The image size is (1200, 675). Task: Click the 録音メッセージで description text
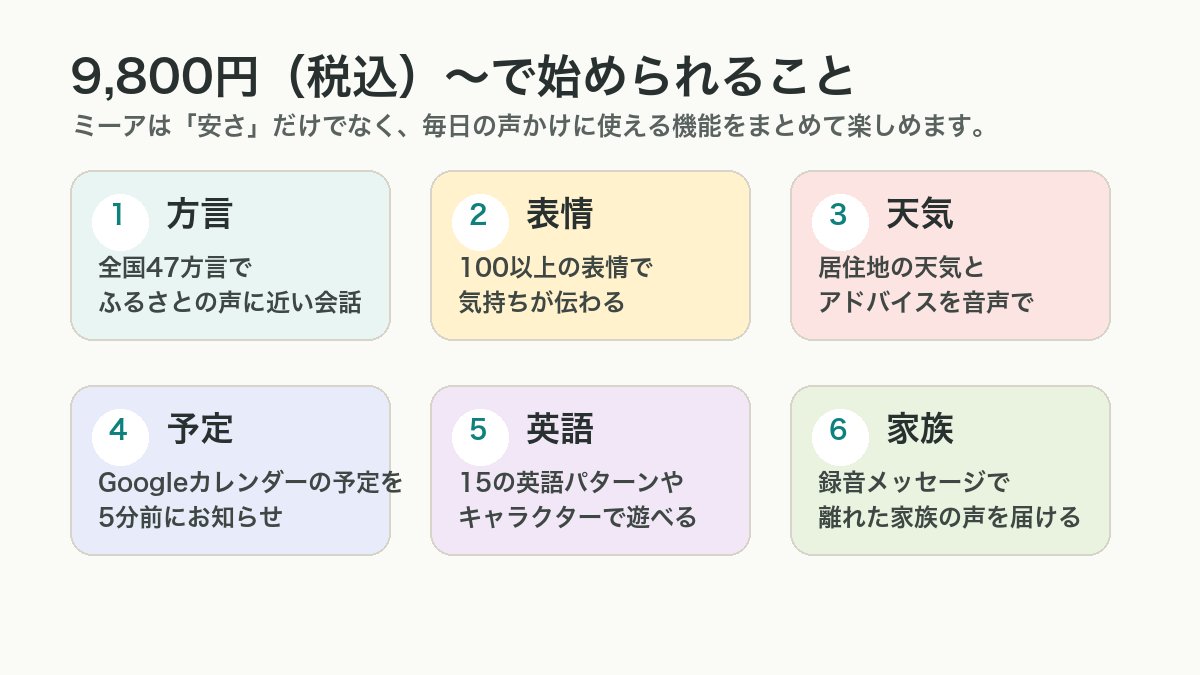click(914, 483)
